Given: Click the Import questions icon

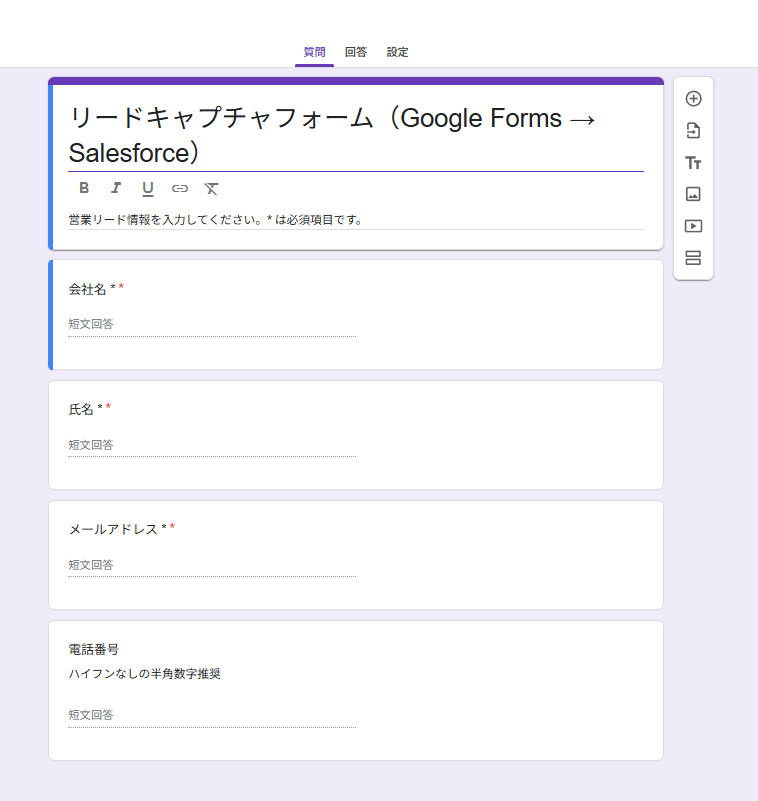Looking at the screenshot, I should 693,131.
